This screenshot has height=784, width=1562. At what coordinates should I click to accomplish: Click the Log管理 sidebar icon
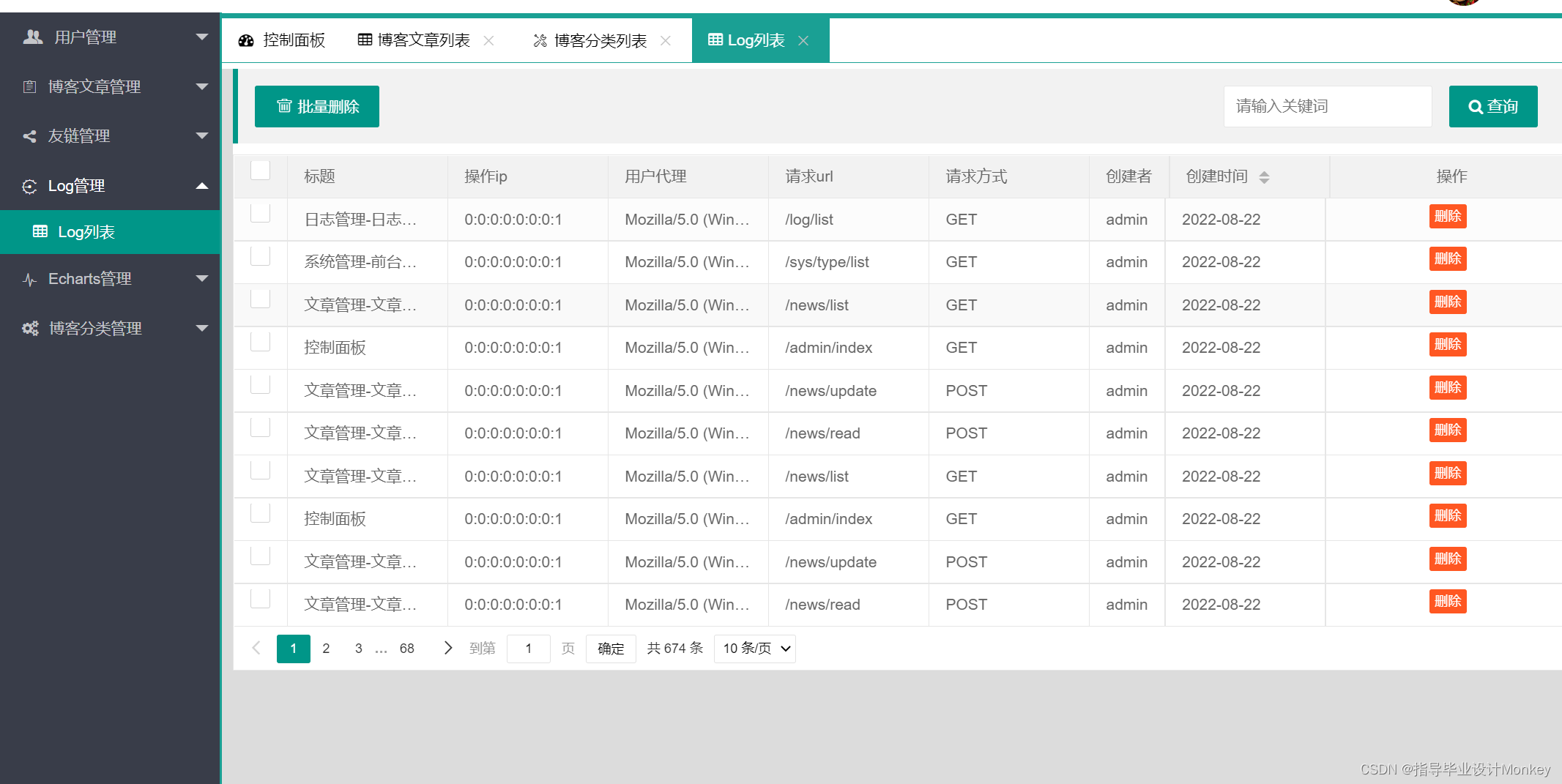[30, 187]
